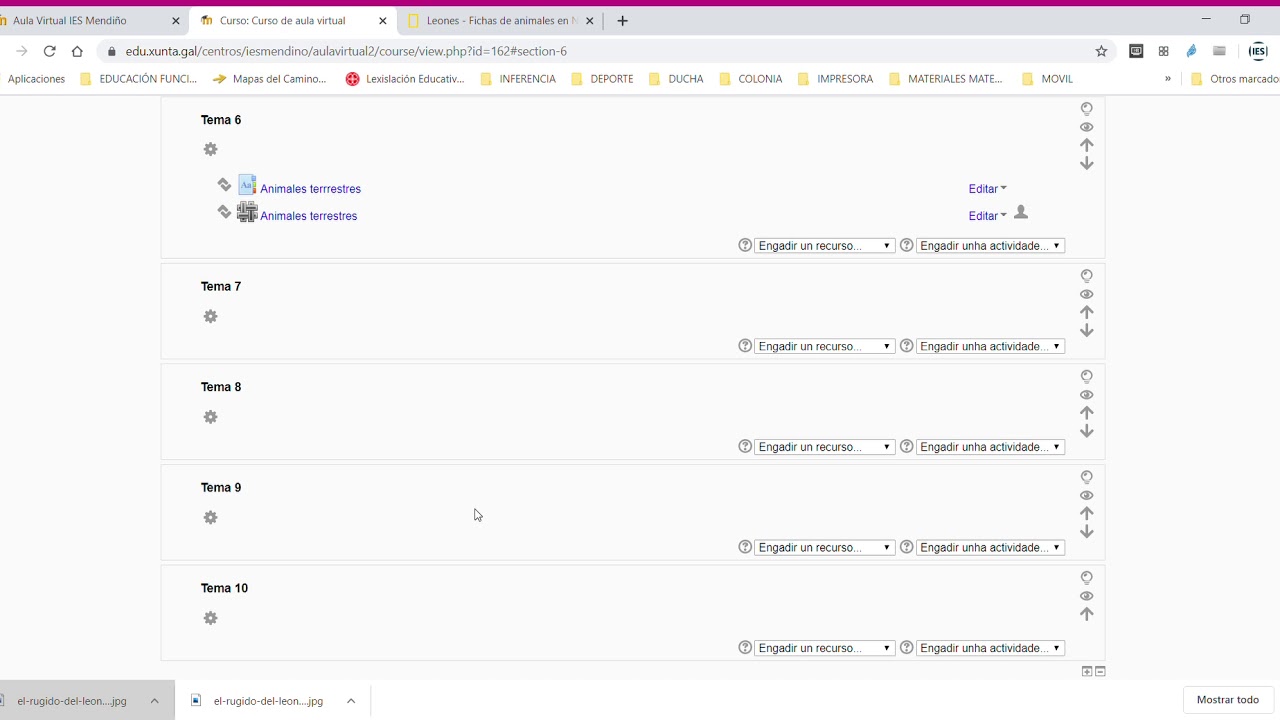Click move handle beside Animales terrestres crossword
The width and height of the screenshot is (1280, 720).
tap(224, 212)
